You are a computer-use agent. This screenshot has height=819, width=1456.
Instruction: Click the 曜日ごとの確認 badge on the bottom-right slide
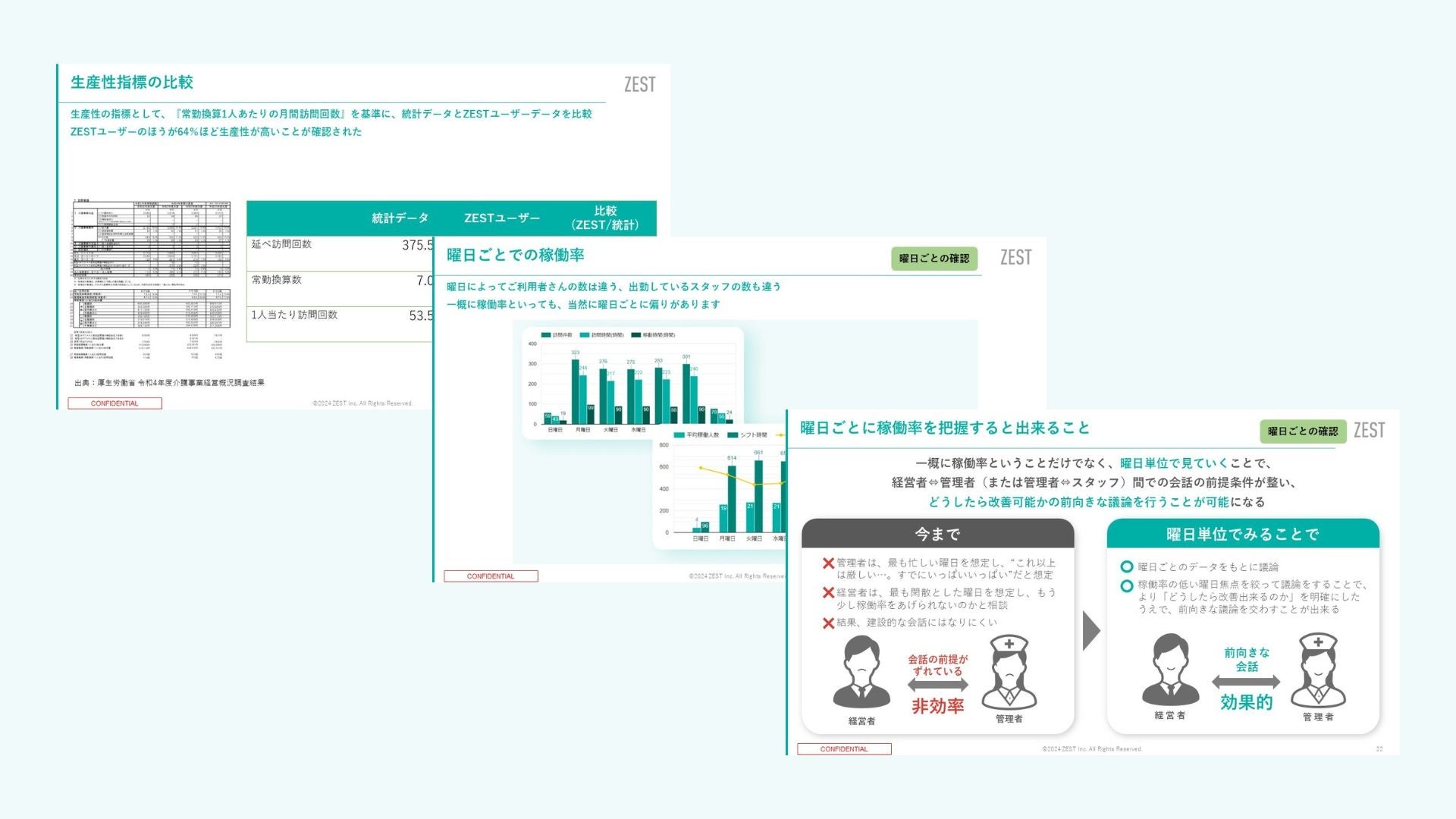coord(1302,431)
